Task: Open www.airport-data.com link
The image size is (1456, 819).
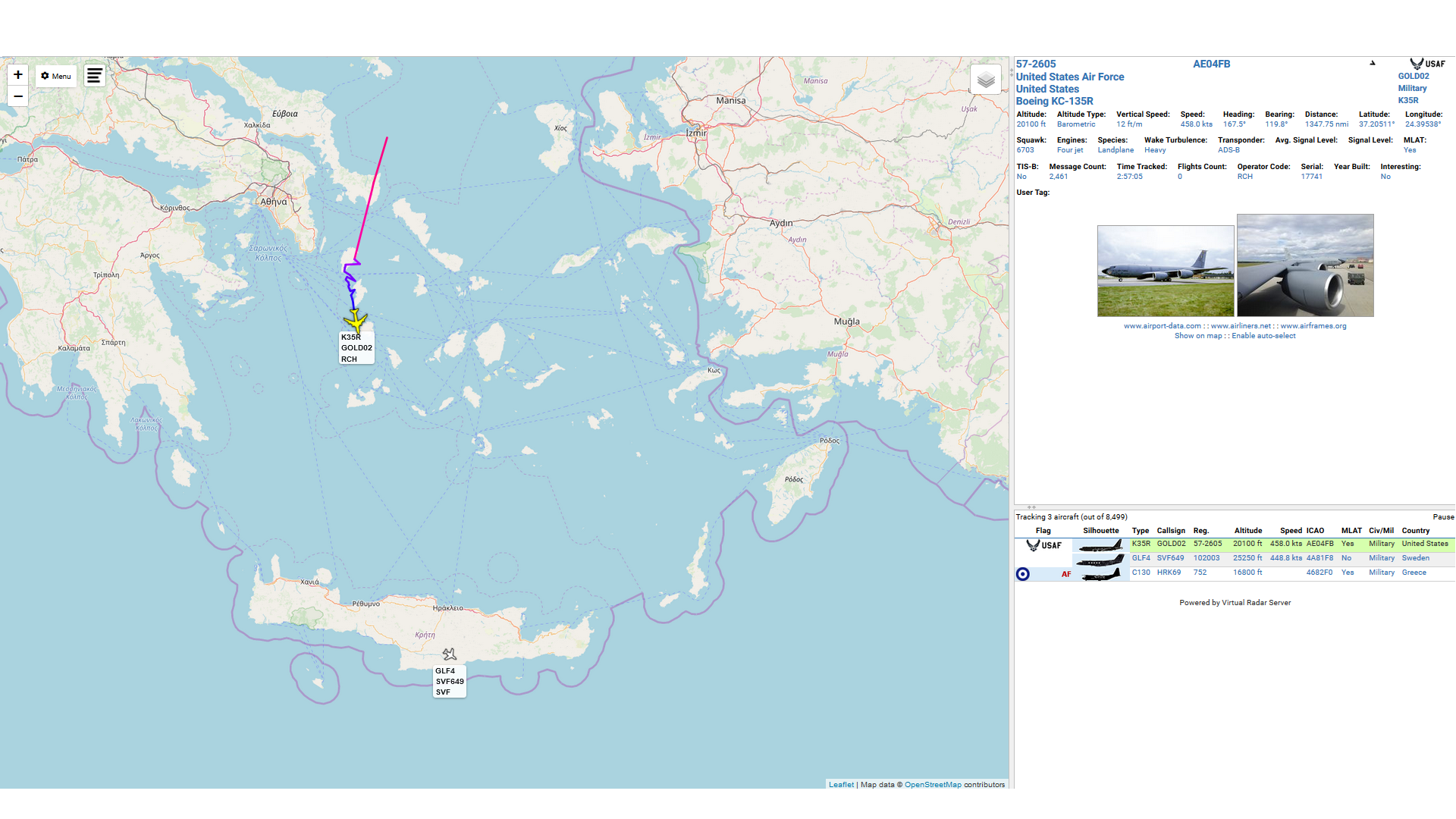Action: click(1162, 326)
